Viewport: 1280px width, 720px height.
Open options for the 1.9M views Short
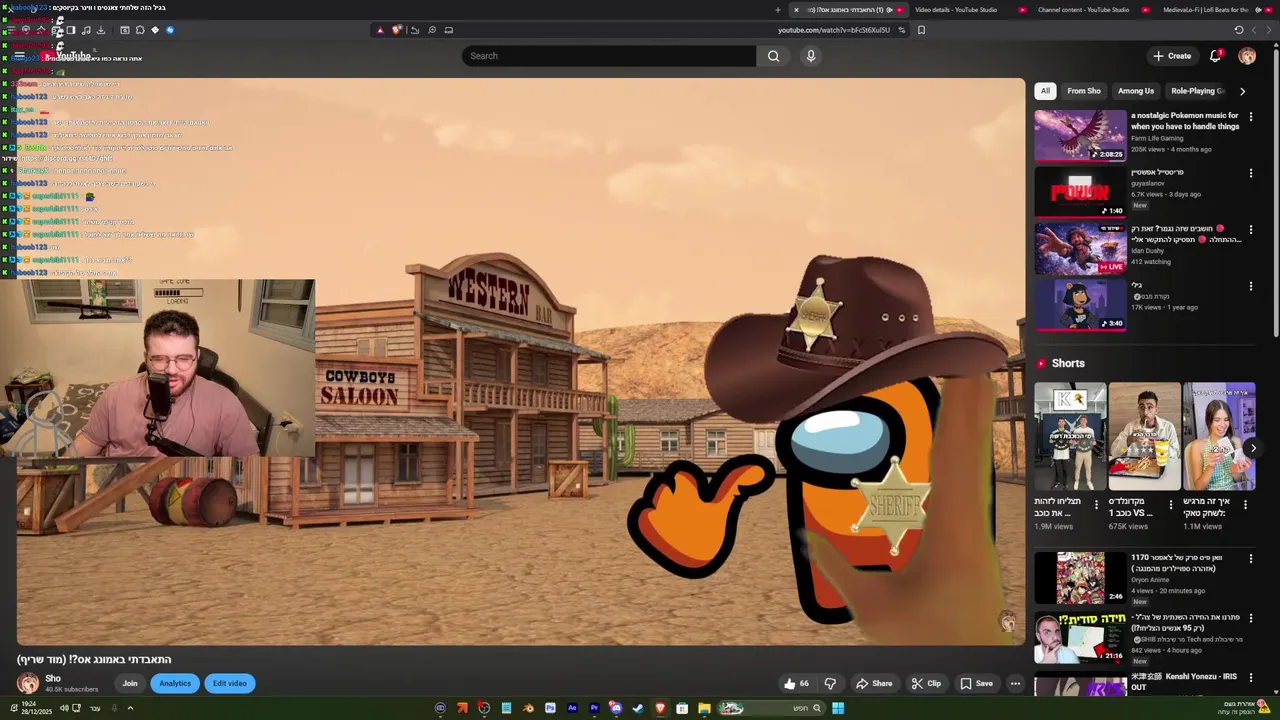[1096, 505]
